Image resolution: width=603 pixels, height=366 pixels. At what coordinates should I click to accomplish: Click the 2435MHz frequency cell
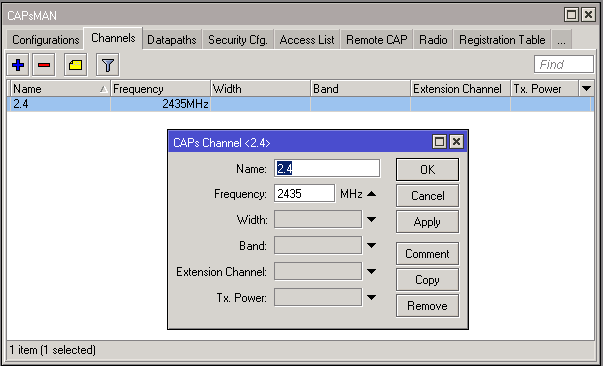[x=160, y=104]
